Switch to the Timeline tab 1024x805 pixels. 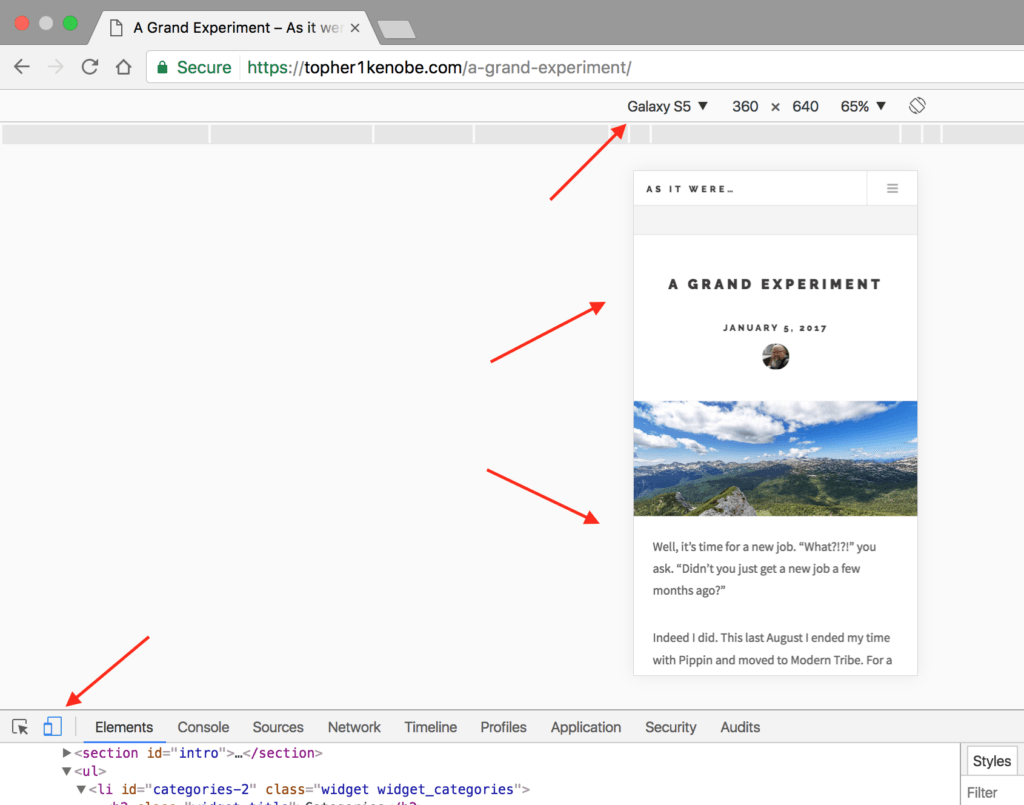coord(430,727)
